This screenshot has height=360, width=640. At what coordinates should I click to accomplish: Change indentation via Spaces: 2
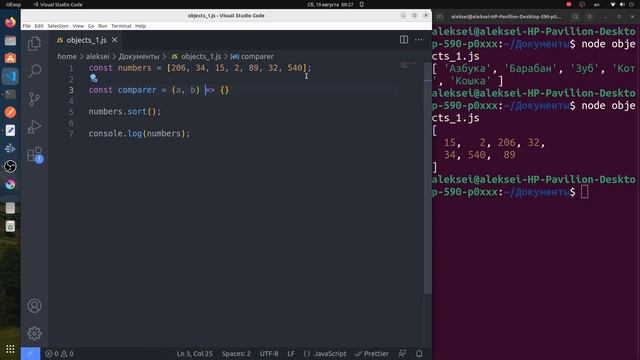tap(236, 353)
